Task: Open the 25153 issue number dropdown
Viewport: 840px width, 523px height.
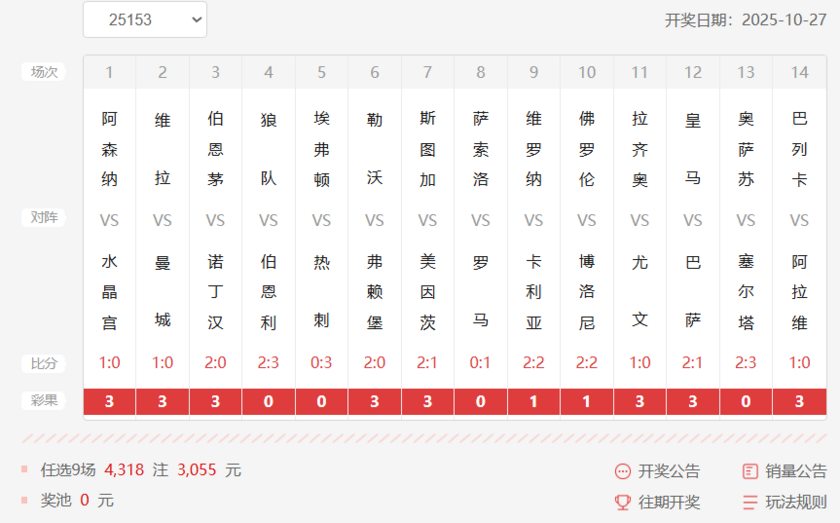Action: pyautogui.click(x=144, y=20)
